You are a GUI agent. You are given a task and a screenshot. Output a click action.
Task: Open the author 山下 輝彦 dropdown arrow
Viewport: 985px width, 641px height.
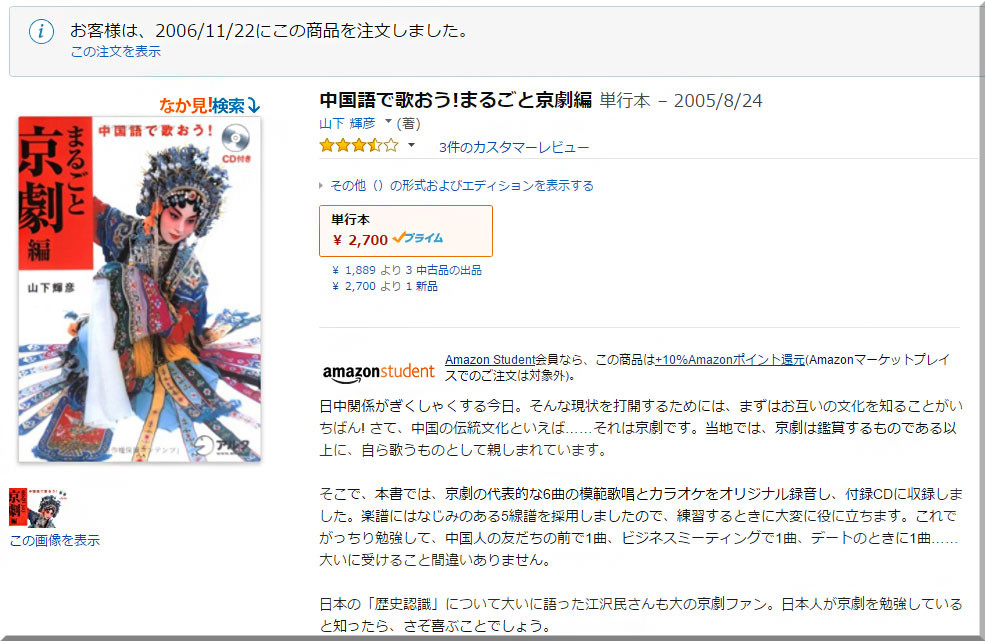coord(388,121)
